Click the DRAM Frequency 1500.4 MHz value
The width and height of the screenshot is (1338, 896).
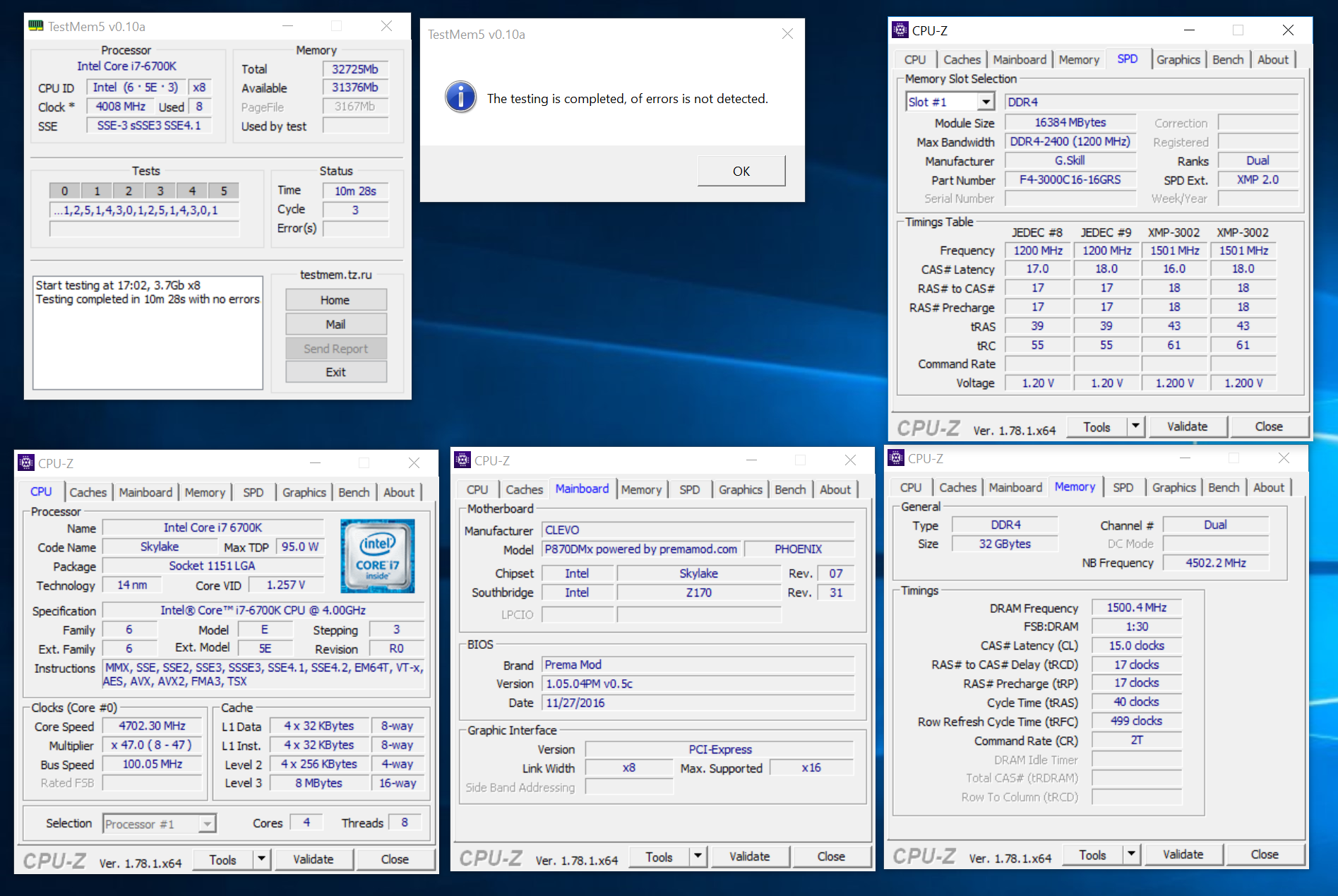[x=1137, y=608]
